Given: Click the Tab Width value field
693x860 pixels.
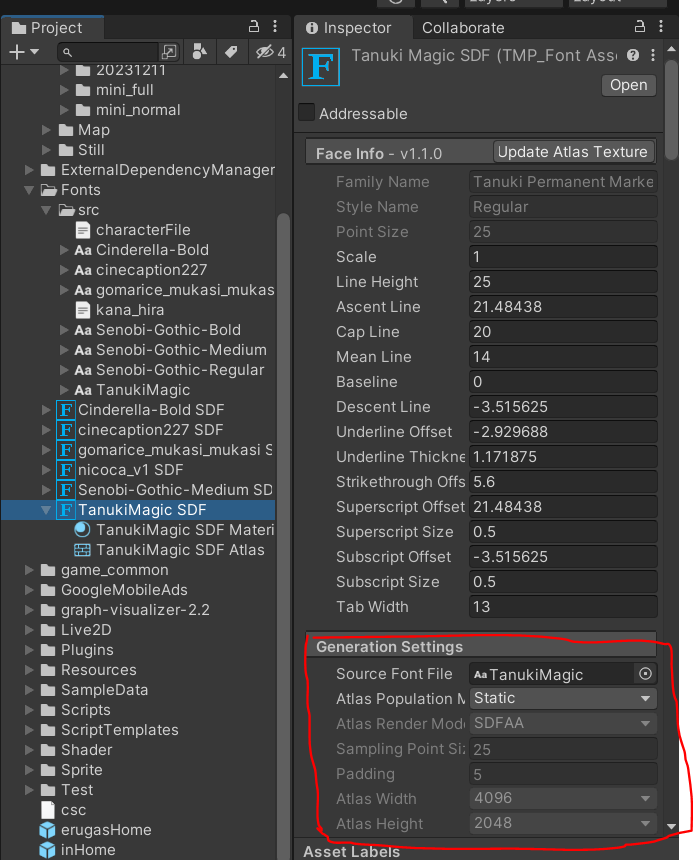Looking at the screenshot, I should 563,607.
